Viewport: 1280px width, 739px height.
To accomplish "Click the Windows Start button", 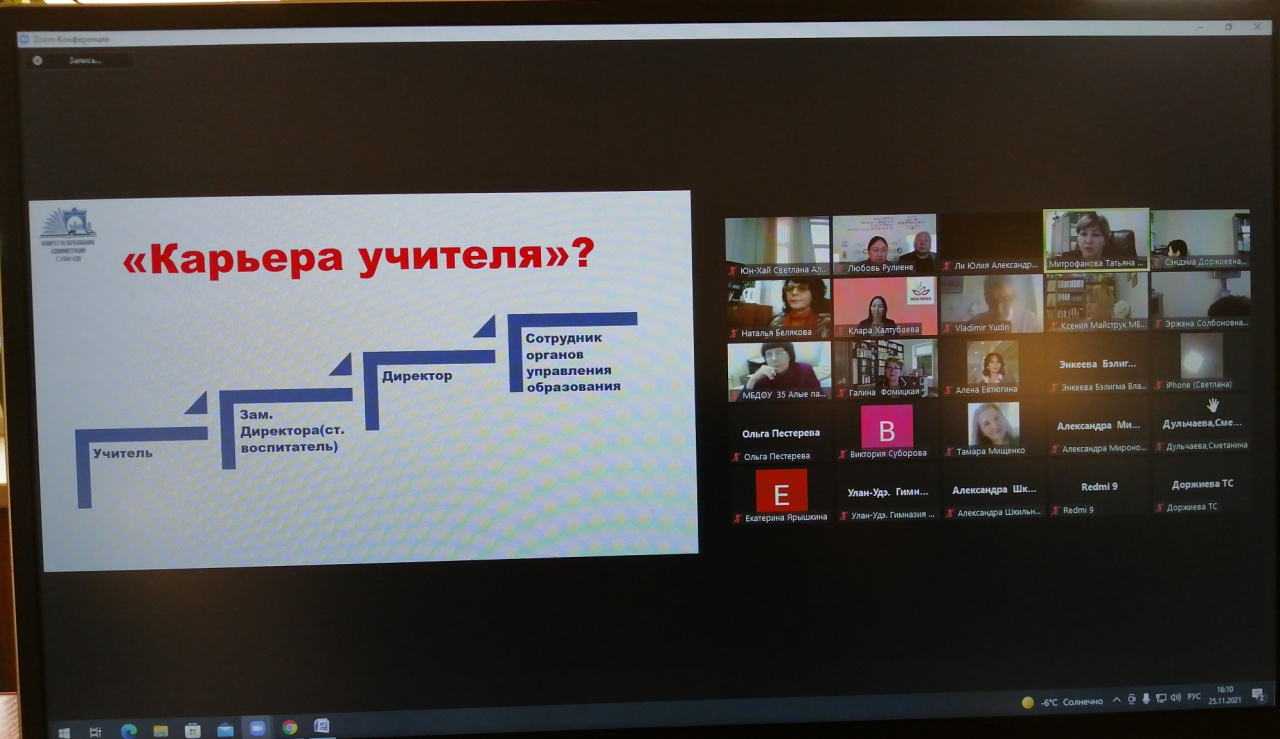I will point(64,732).
